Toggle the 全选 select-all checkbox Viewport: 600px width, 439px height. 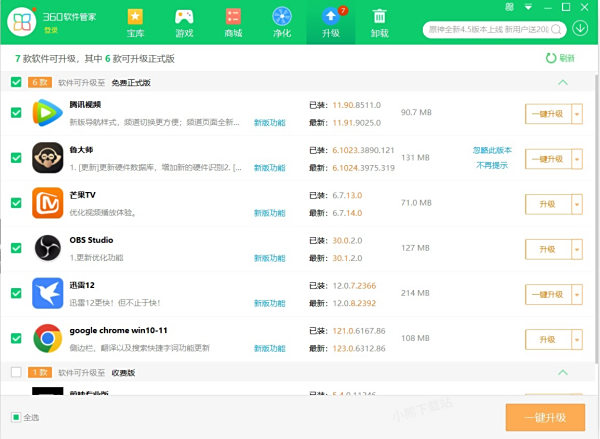(16, 417)
